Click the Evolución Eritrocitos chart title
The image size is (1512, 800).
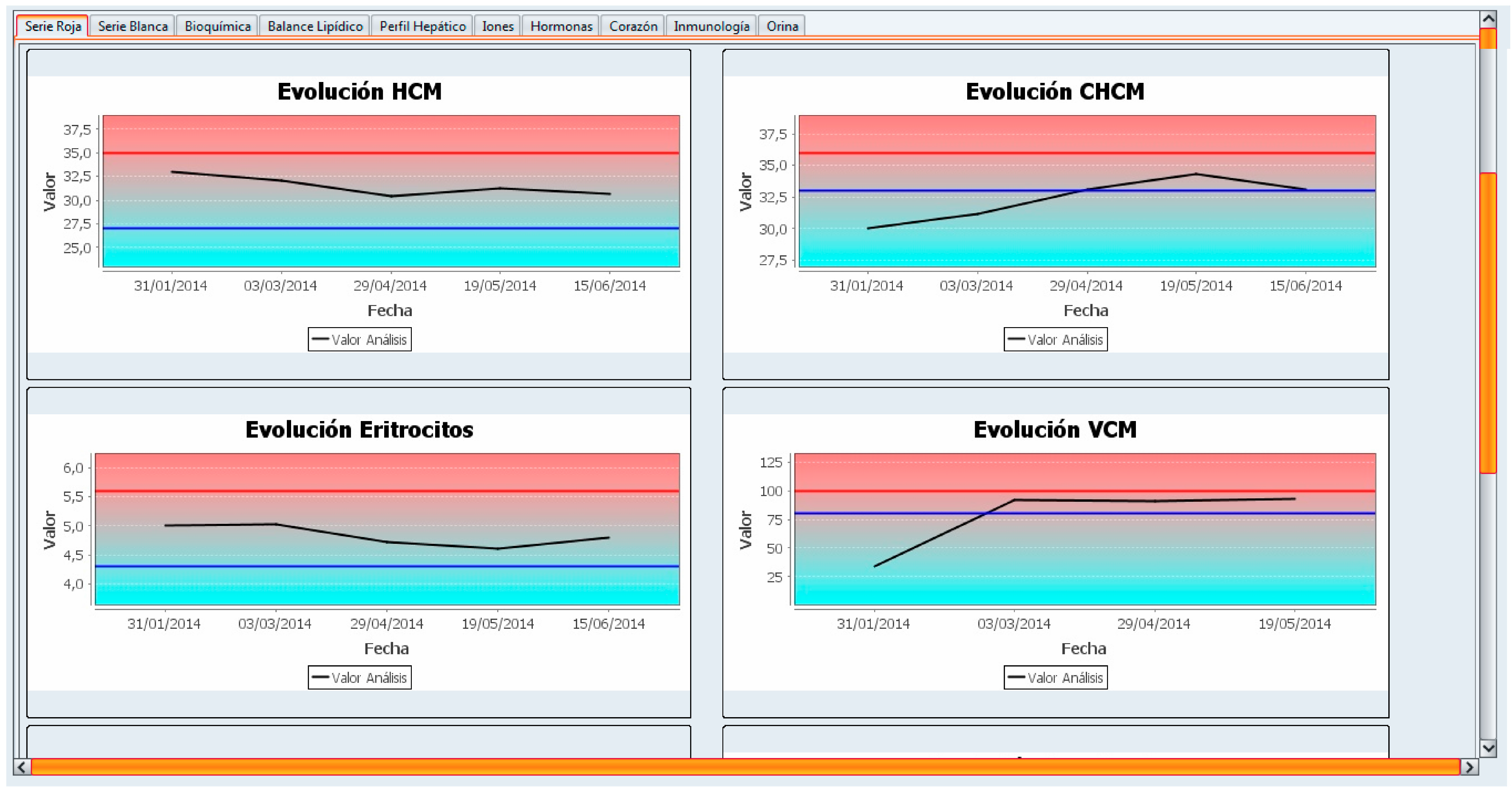(359, 430)
